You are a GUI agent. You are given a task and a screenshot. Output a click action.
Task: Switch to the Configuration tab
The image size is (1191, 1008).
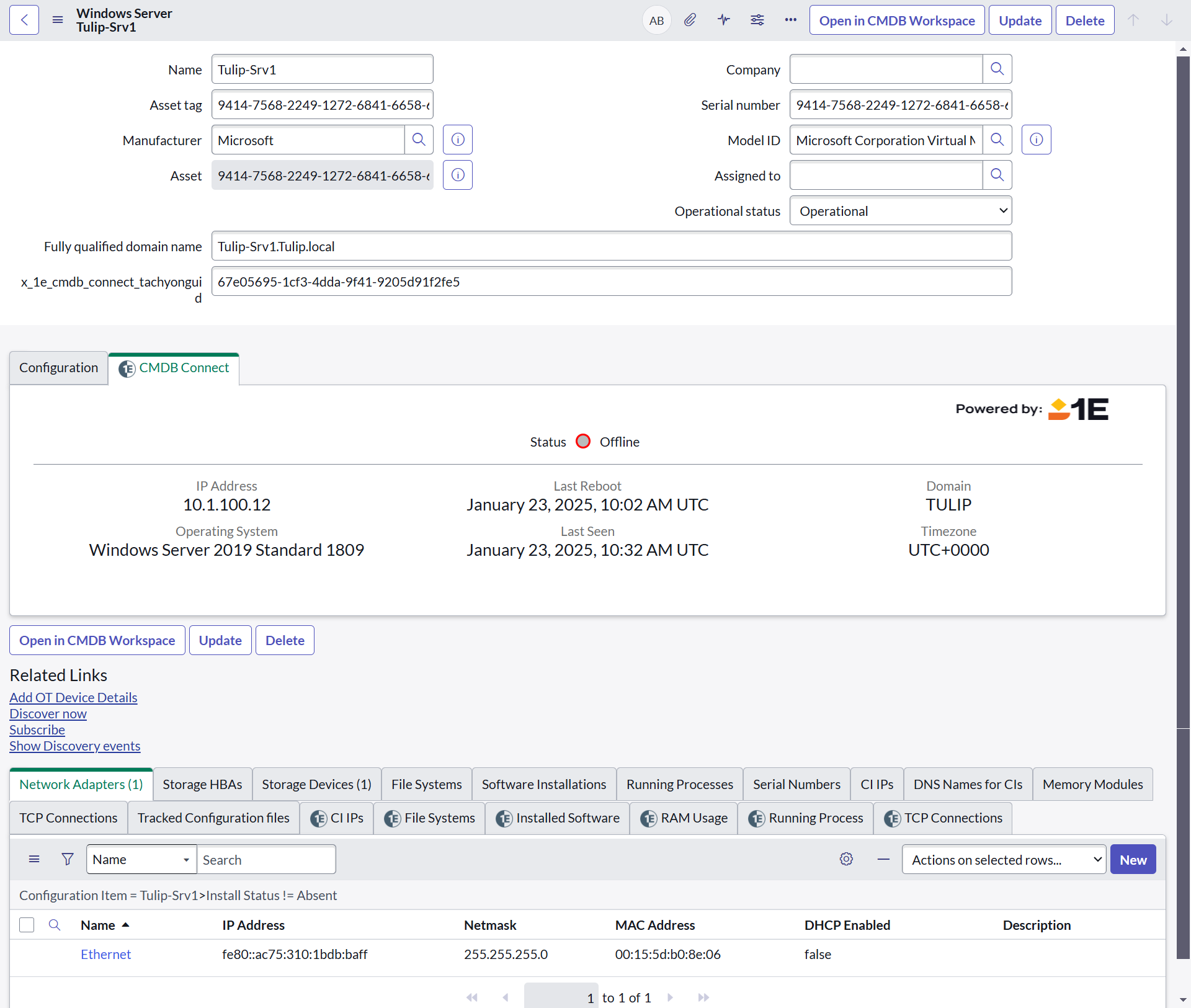point(58,368)
